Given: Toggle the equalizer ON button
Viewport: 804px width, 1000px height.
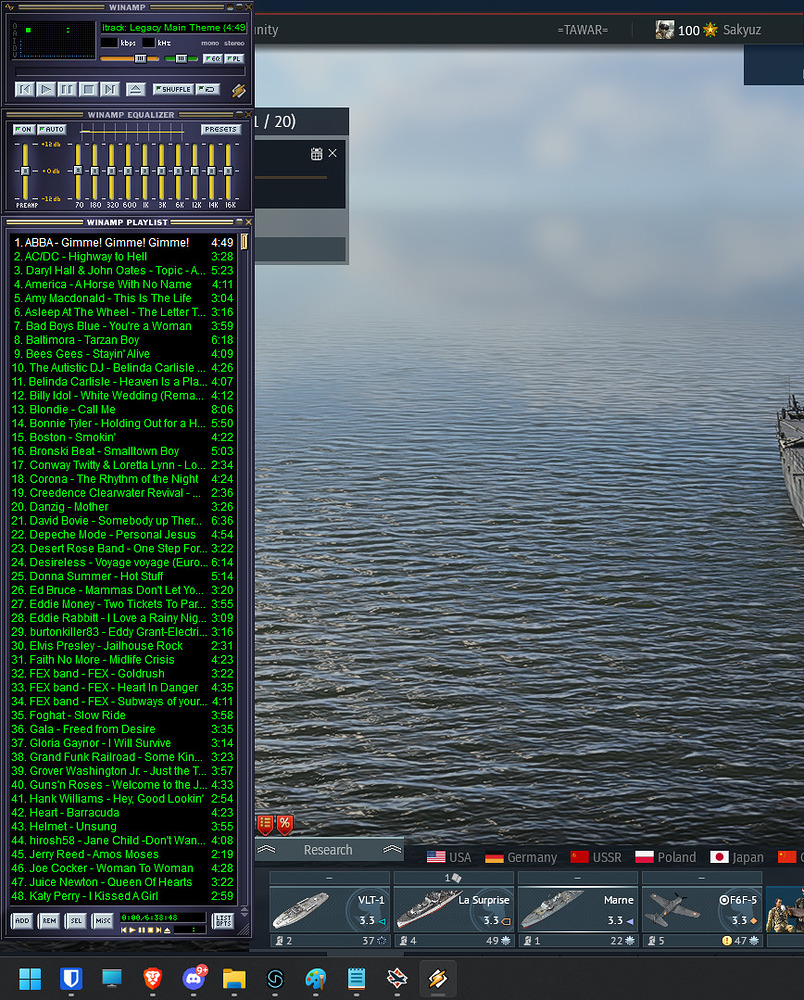Looking at the screenshot, I should pos(23,130).
